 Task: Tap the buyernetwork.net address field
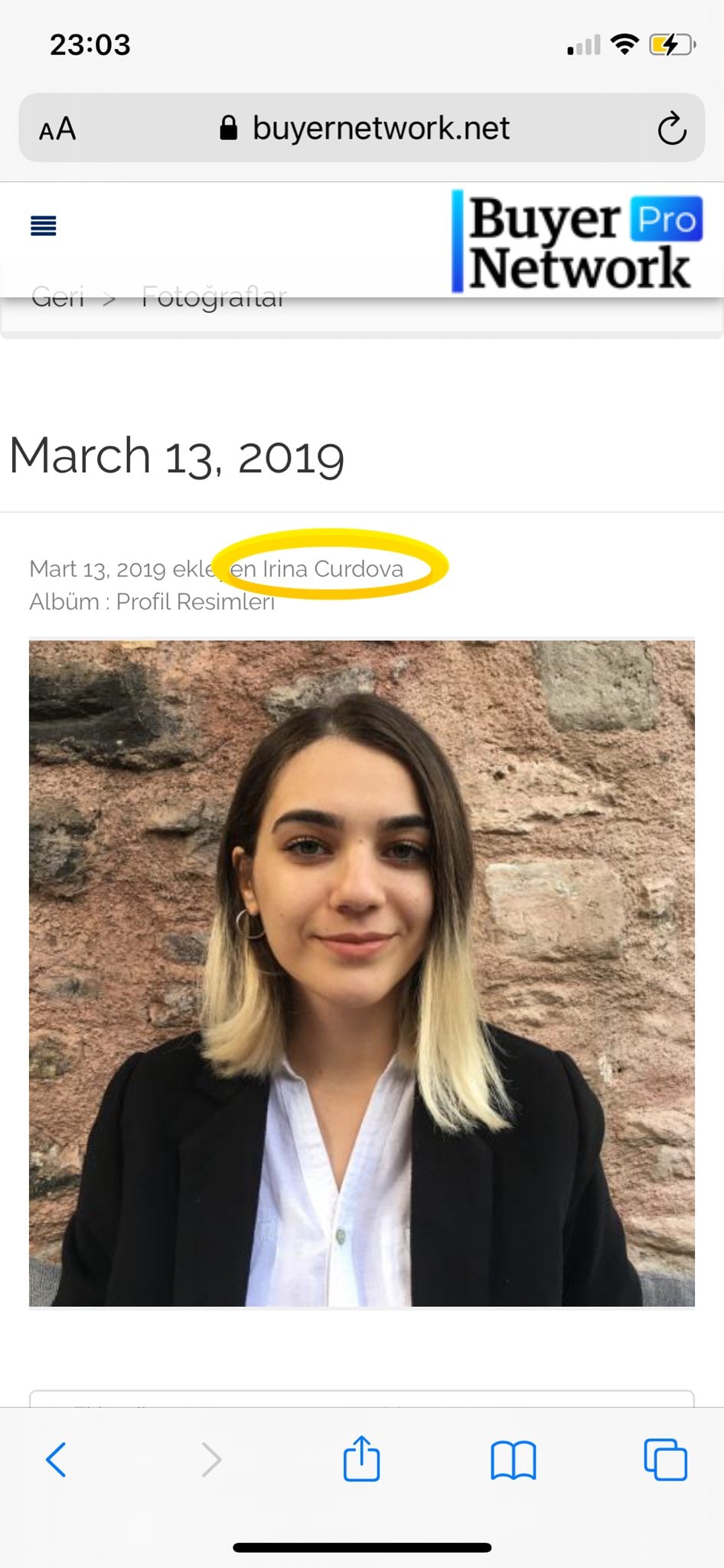tap(362, 128)
